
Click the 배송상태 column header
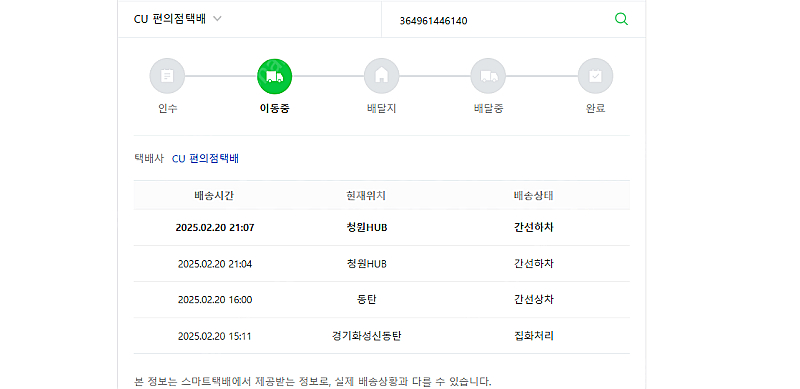coord(534,196)
